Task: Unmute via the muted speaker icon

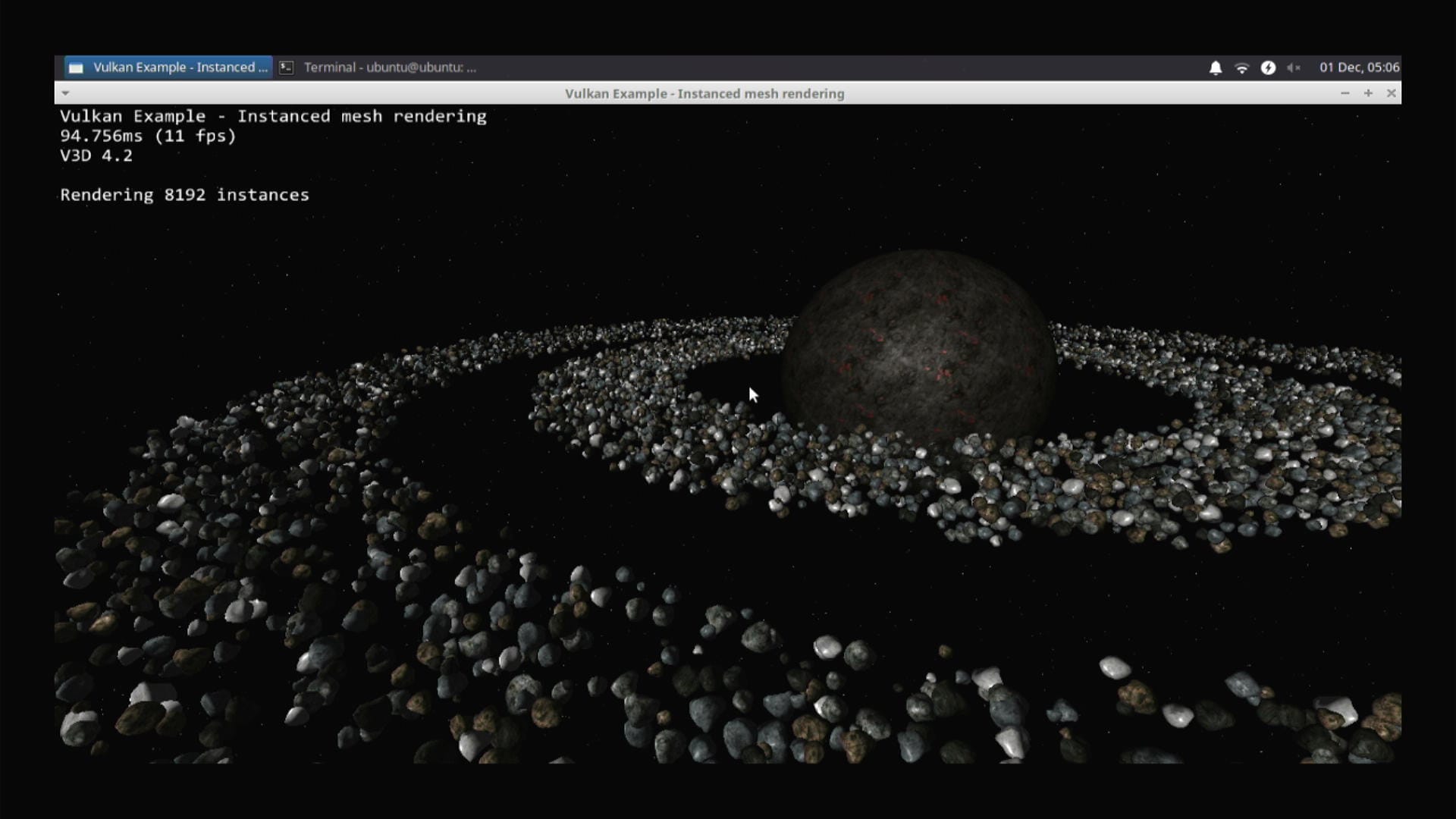Action: [1294, 67]
